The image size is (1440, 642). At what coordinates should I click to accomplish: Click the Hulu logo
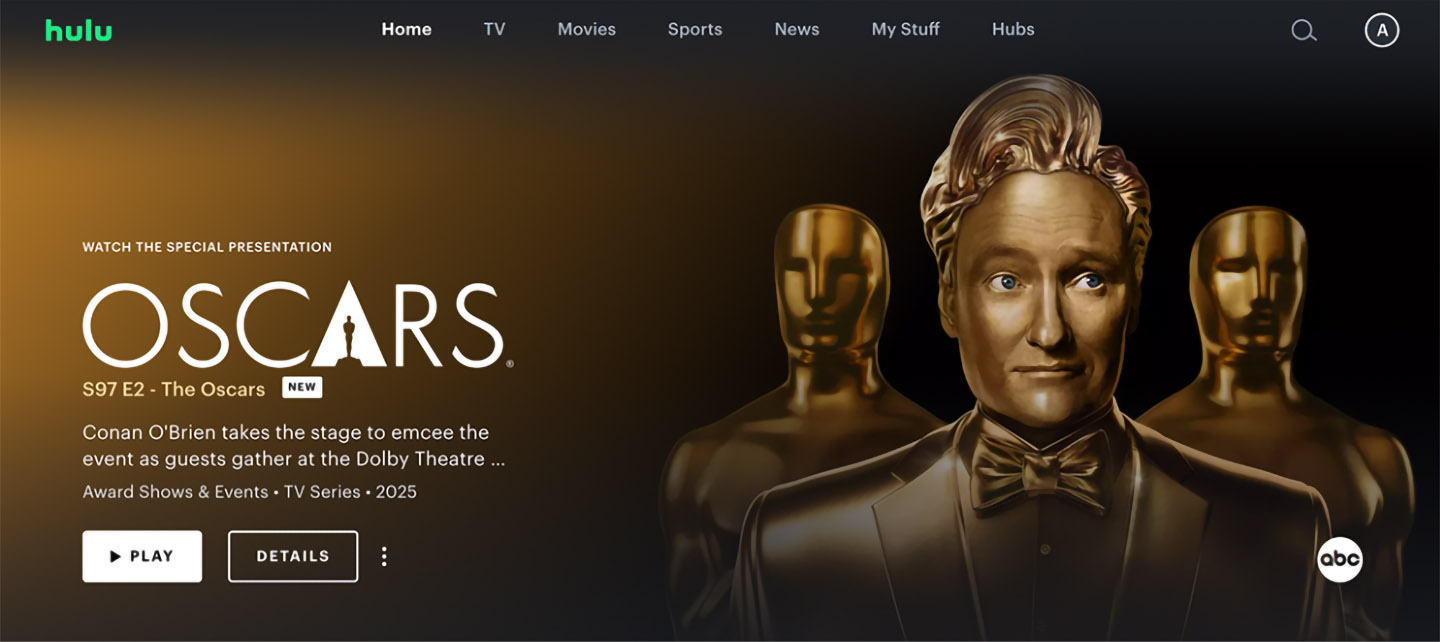(78, 30)
